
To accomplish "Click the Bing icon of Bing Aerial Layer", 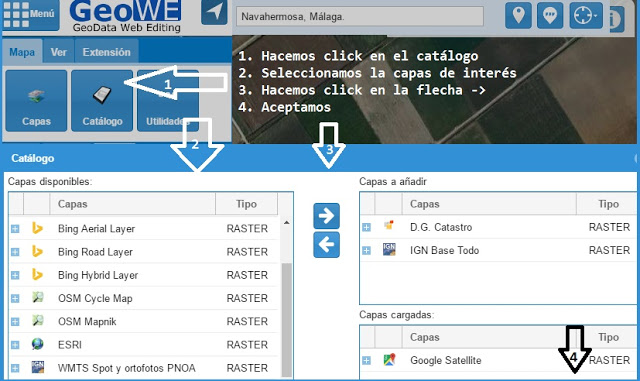I will tap(37, 227).
